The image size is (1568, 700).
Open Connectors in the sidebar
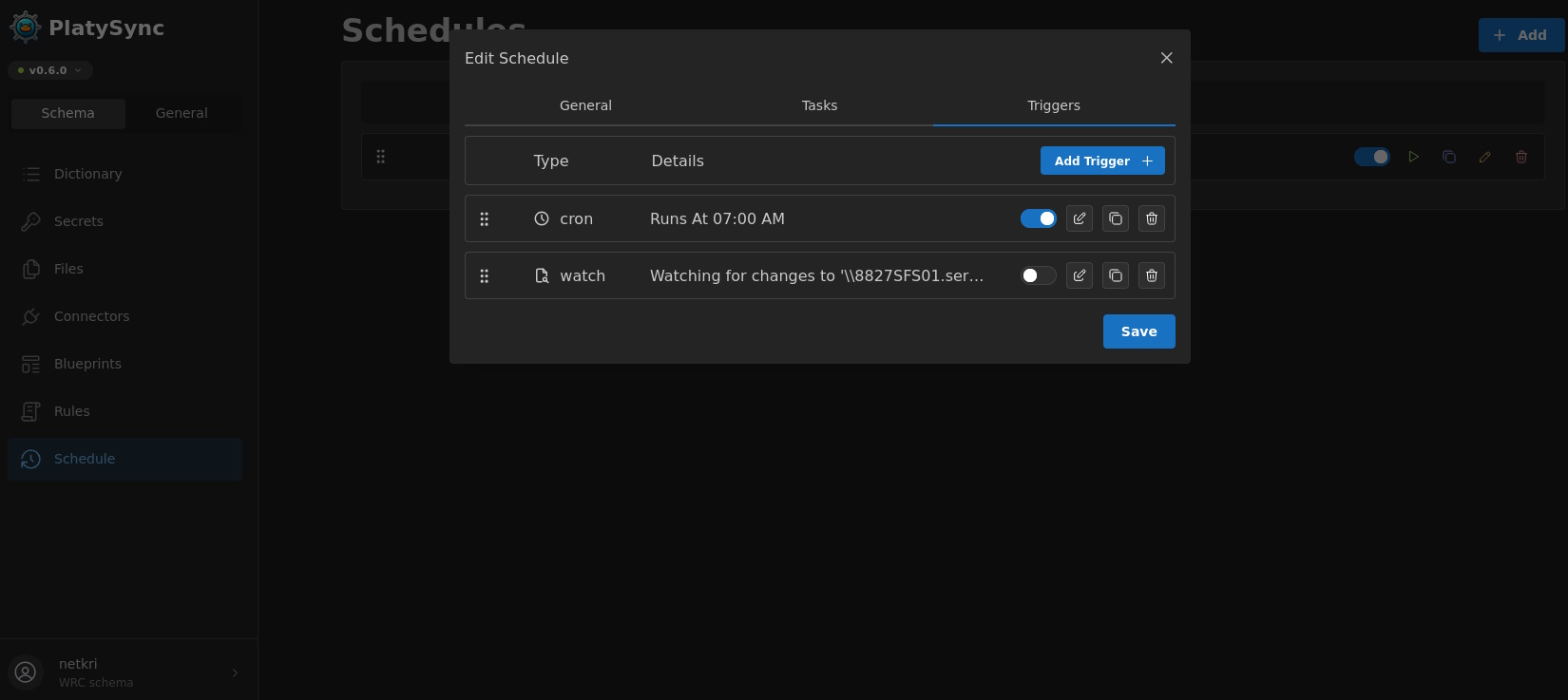pos(124,316)
